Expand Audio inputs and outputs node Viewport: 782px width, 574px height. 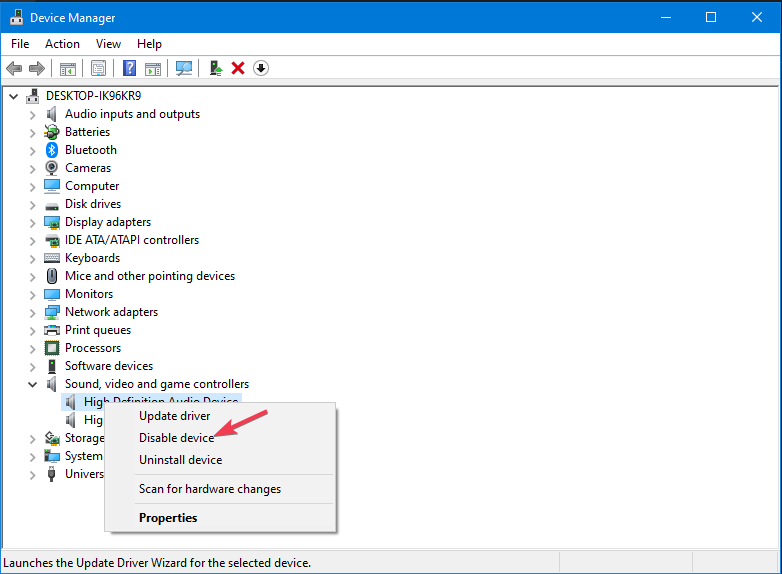pyautogui.click(x=32, y=115)
